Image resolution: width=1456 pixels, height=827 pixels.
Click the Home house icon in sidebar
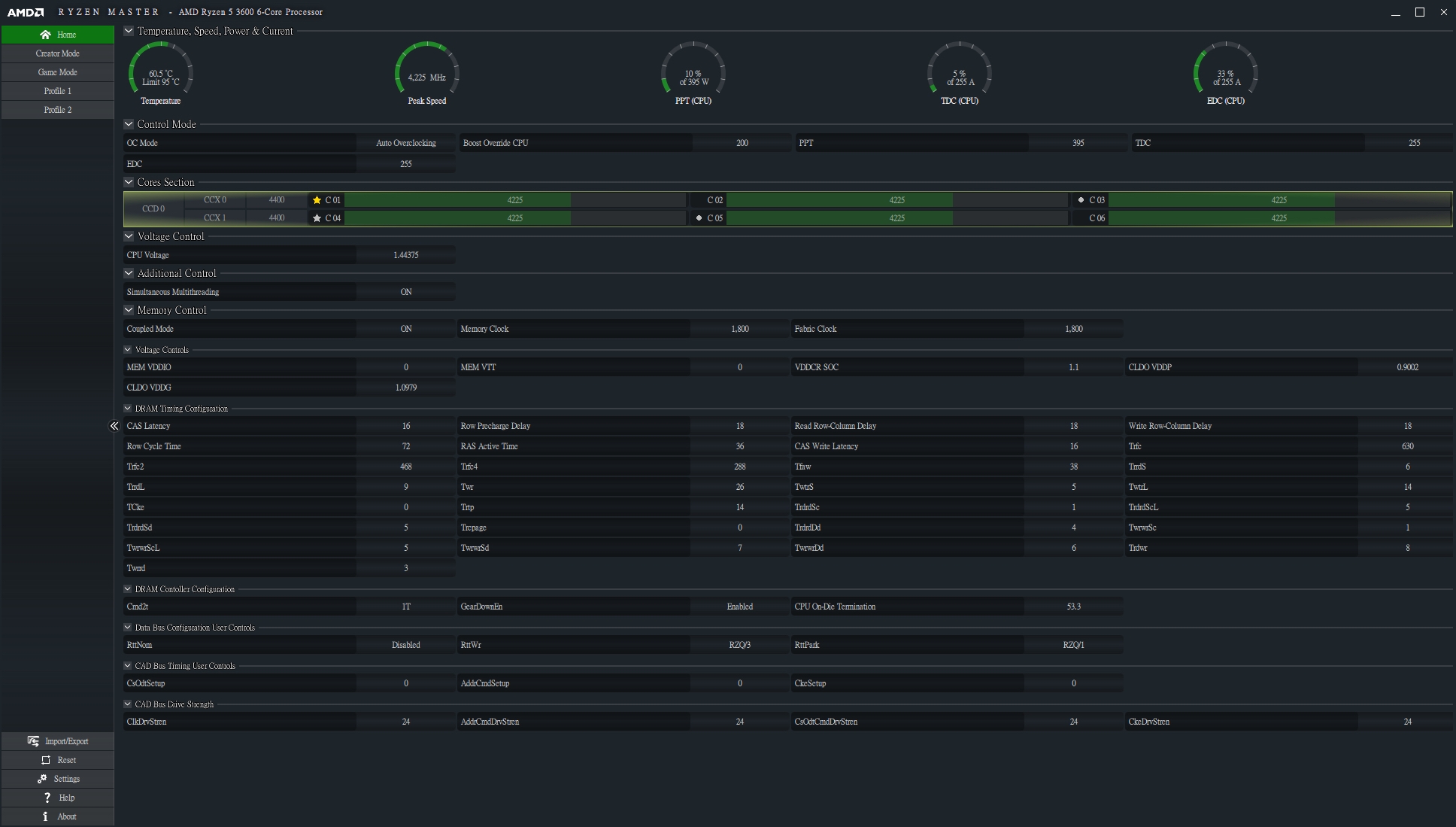[x=45, y=35]
